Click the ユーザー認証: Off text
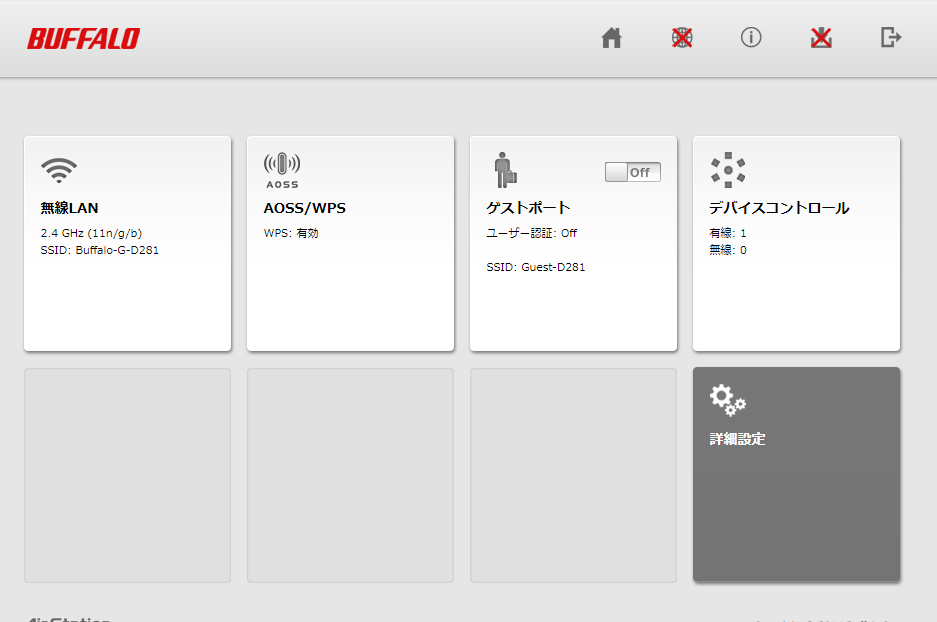Viewport: 937px width, 622px height. pos(532,233)
